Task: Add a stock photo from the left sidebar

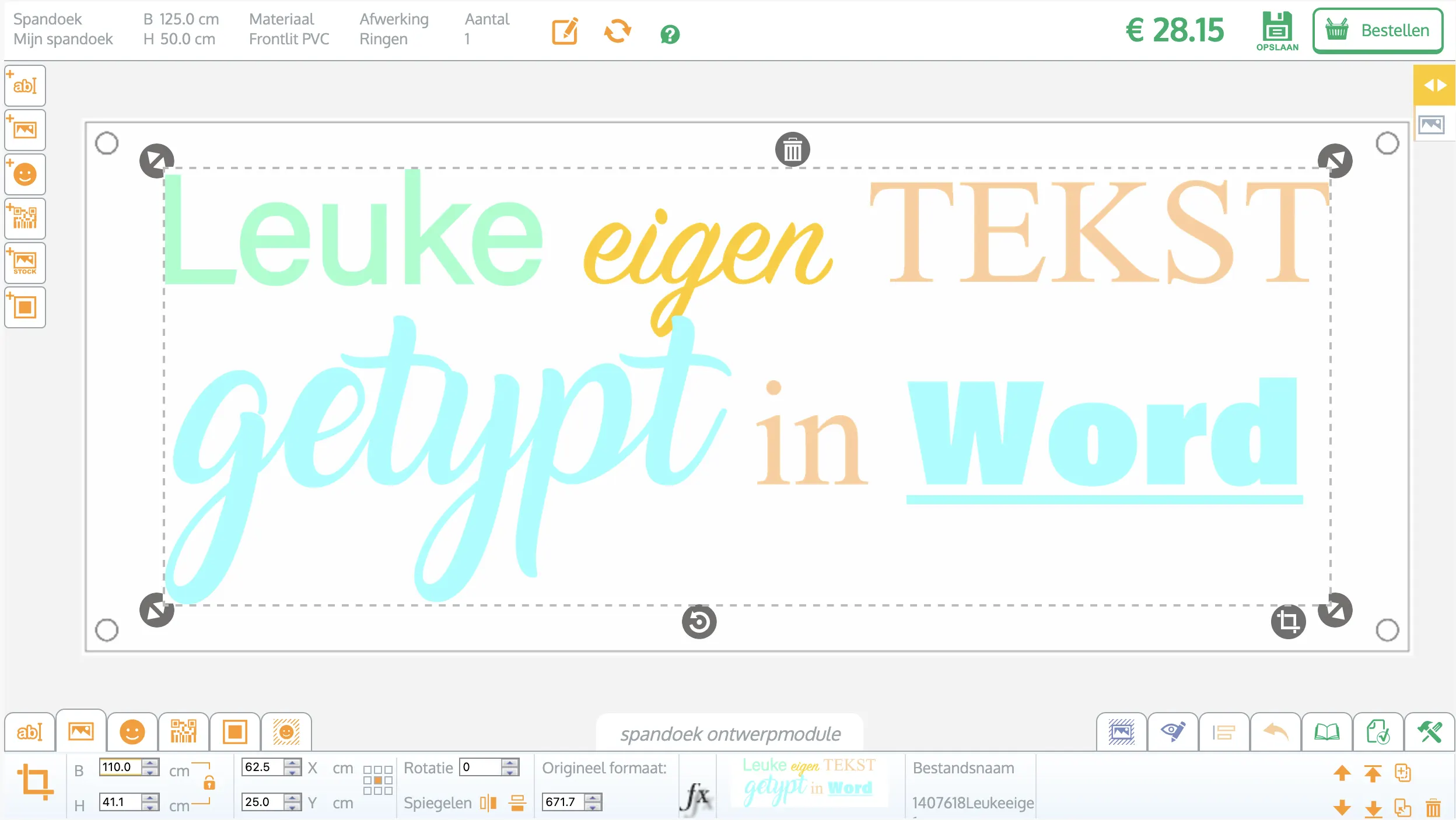Action: pos(25,262)
